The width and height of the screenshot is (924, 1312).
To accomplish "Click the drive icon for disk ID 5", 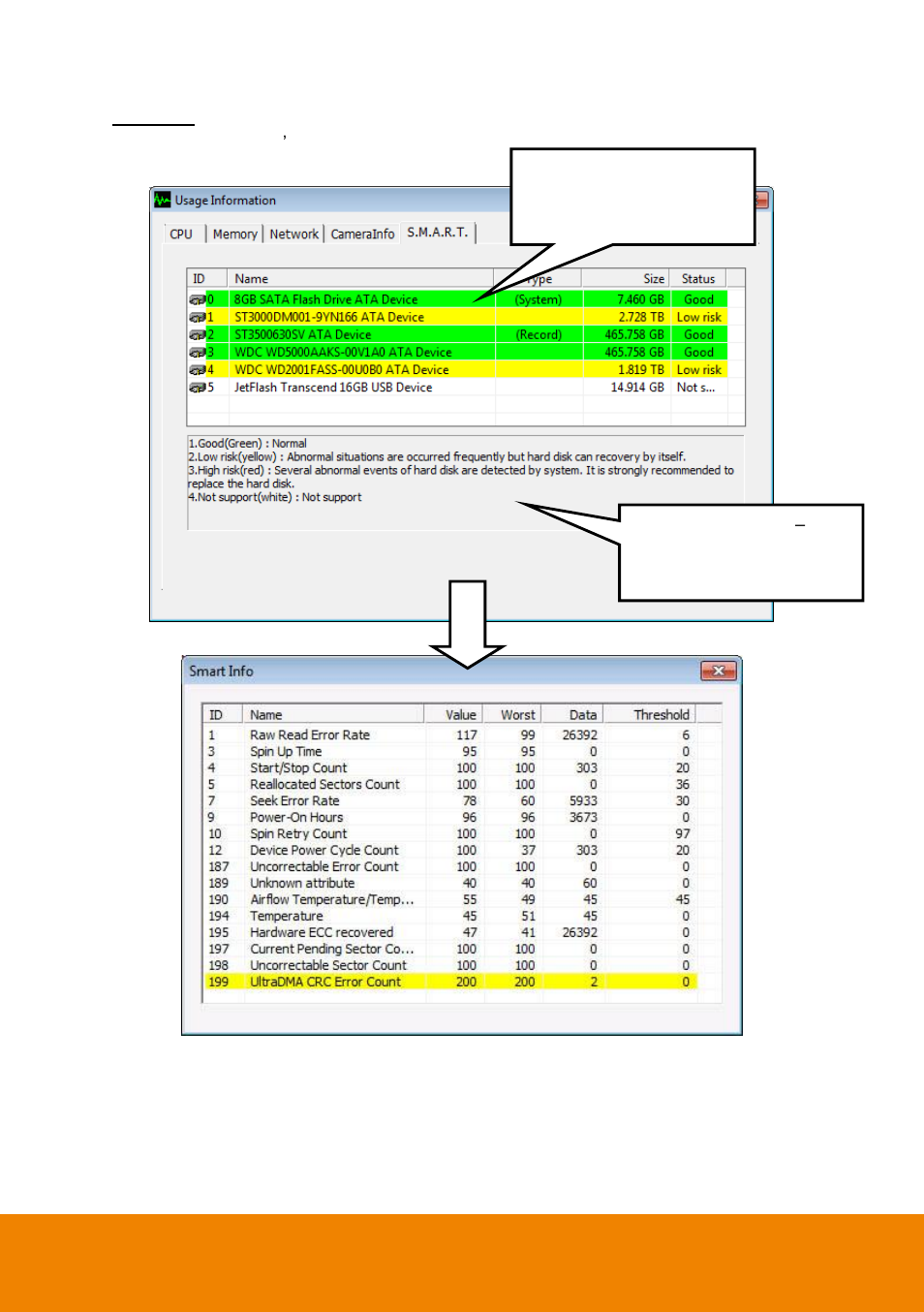I will (x=197, y=387).
